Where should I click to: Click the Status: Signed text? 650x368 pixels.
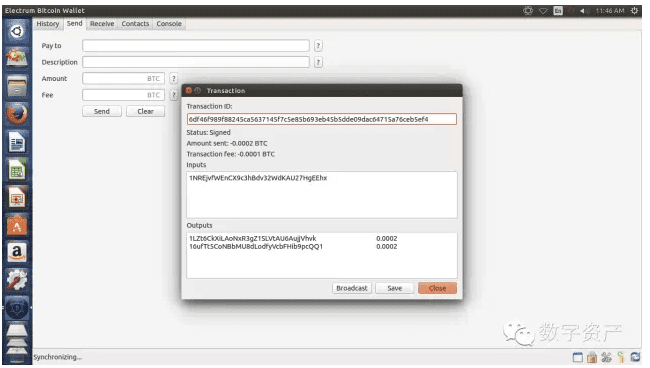pos(209,133)
